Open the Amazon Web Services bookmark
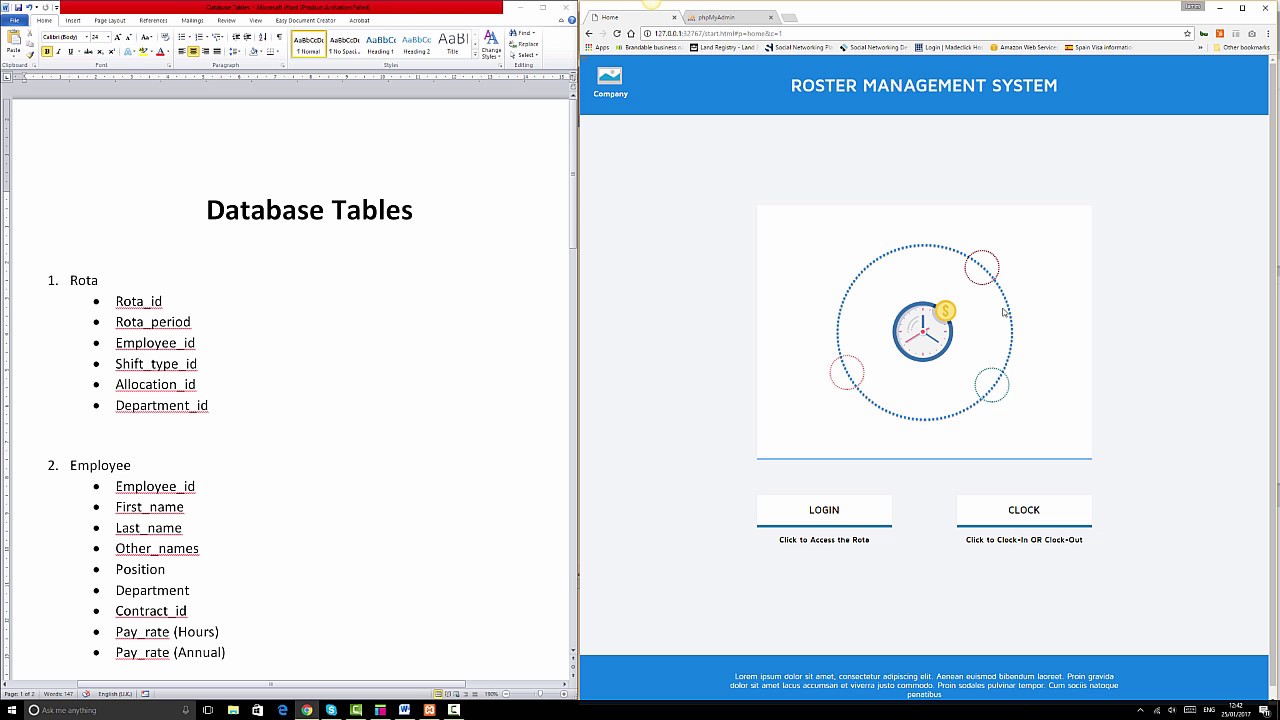The image size is (1280, 720). tap(1024, 47)
